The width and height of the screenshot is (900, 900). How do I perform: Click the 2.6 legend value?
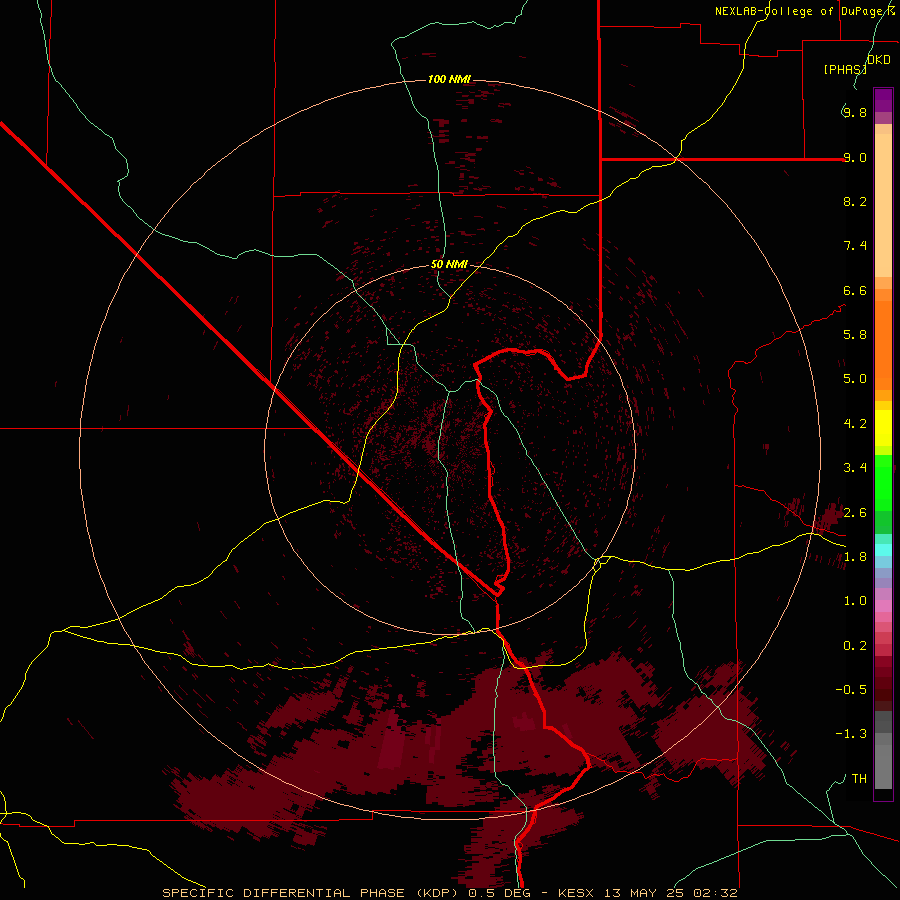point(855,513)
